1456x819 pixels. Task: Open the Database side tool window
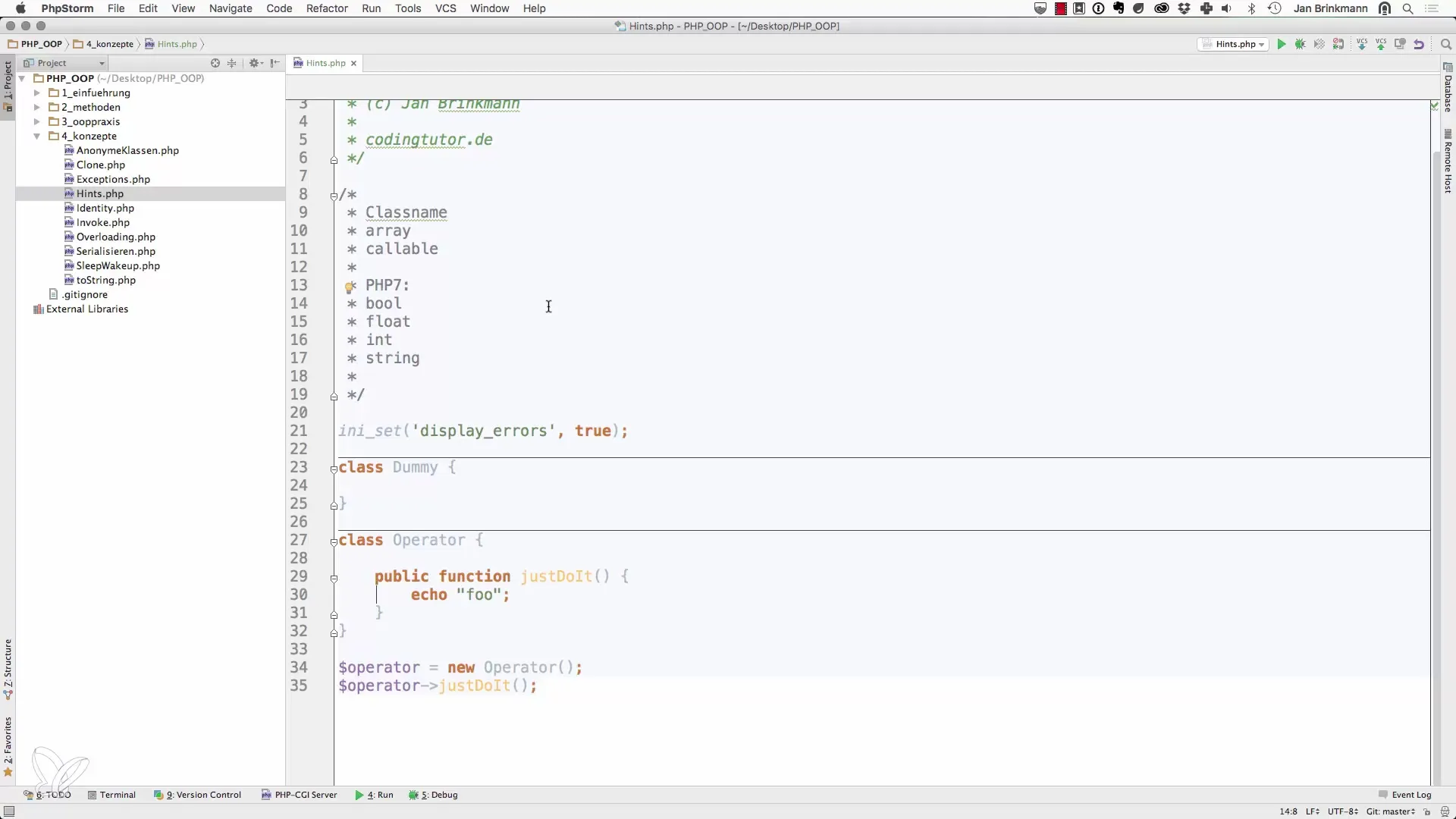coord(1448,89)
